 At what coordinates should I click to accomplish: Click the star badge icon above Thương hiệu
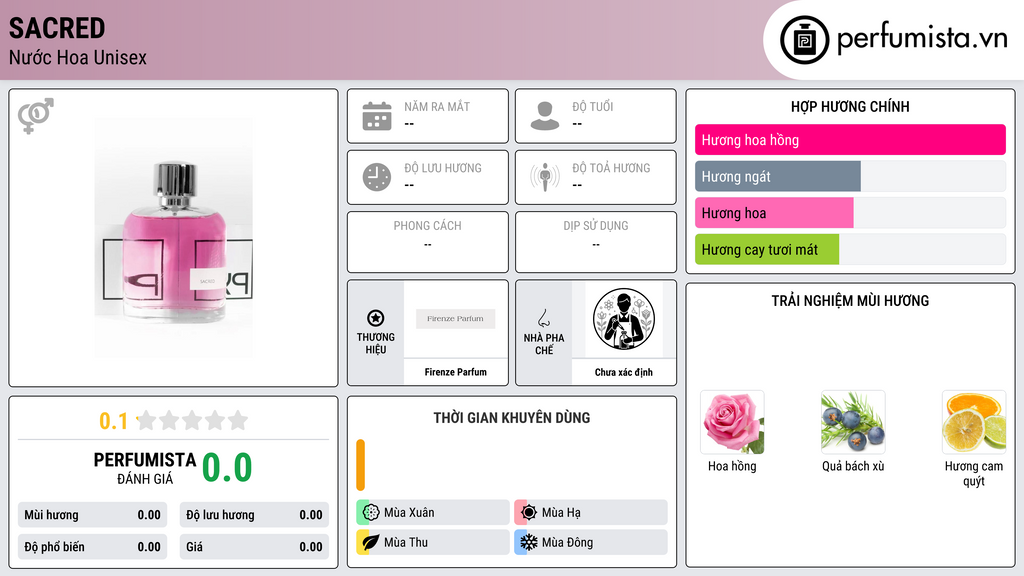[376, 318]
